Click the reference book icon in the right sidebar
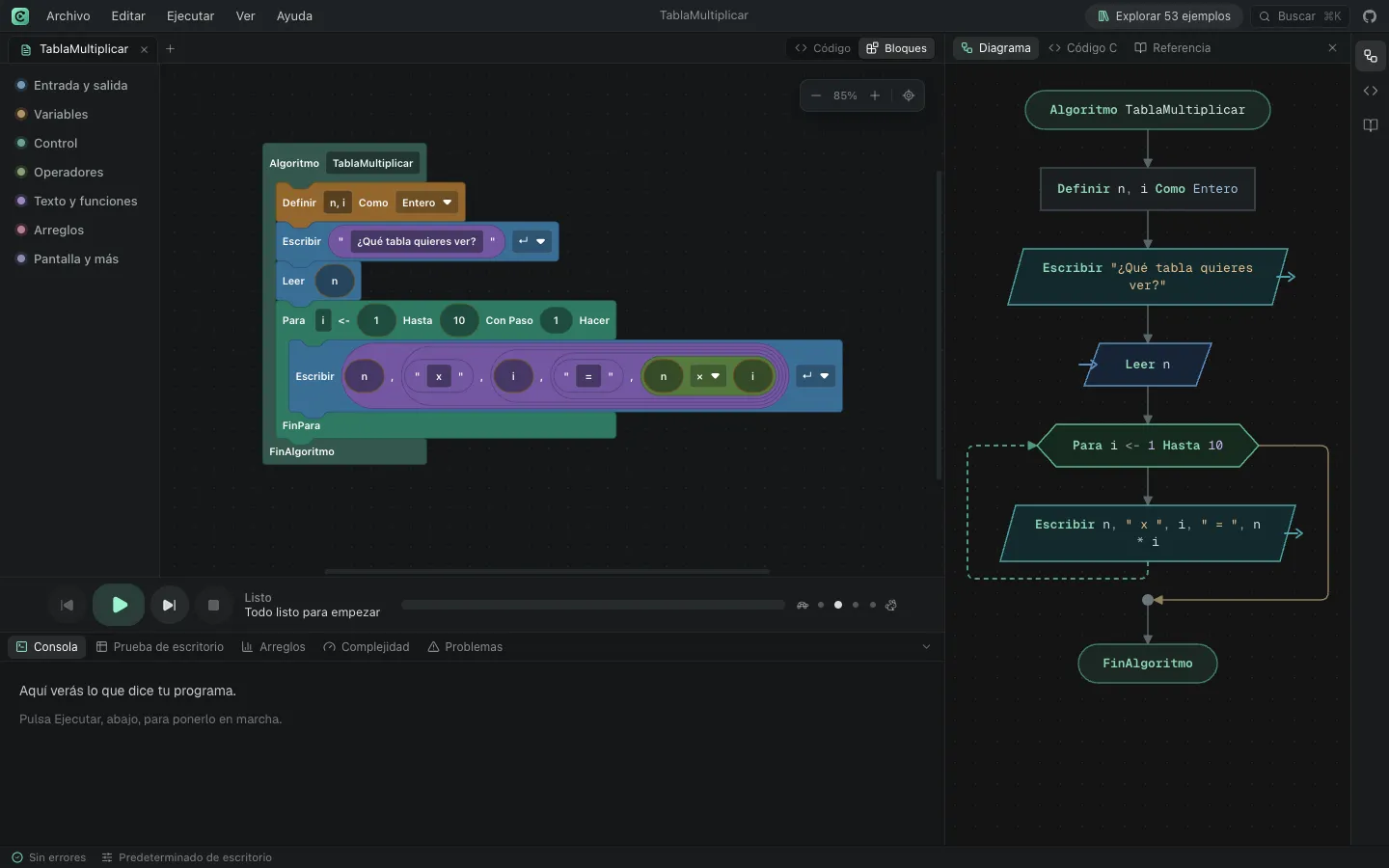 coord(1371,125)
